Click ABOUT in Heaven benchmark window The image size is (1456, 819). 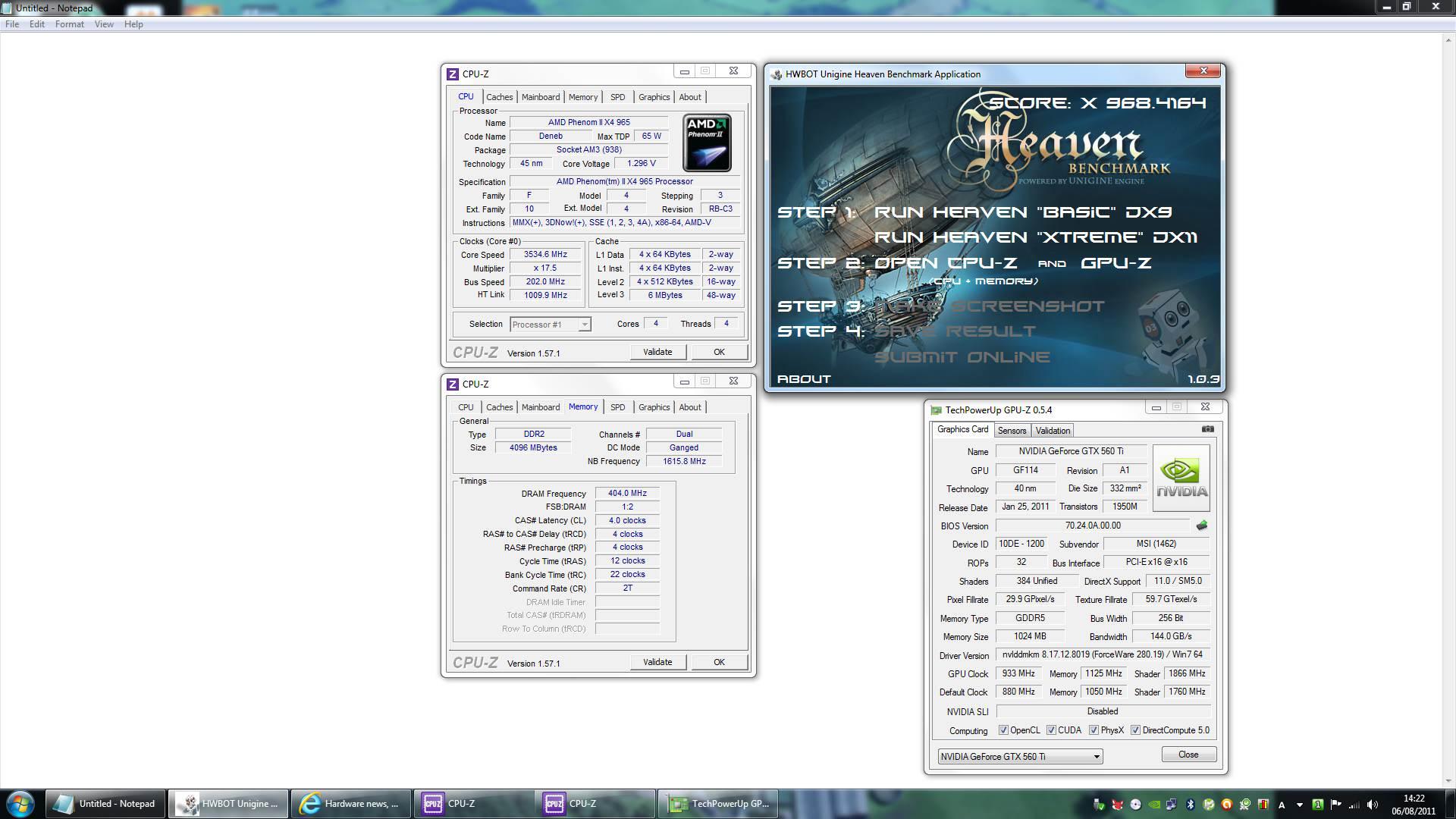click(x=804, y=379)
